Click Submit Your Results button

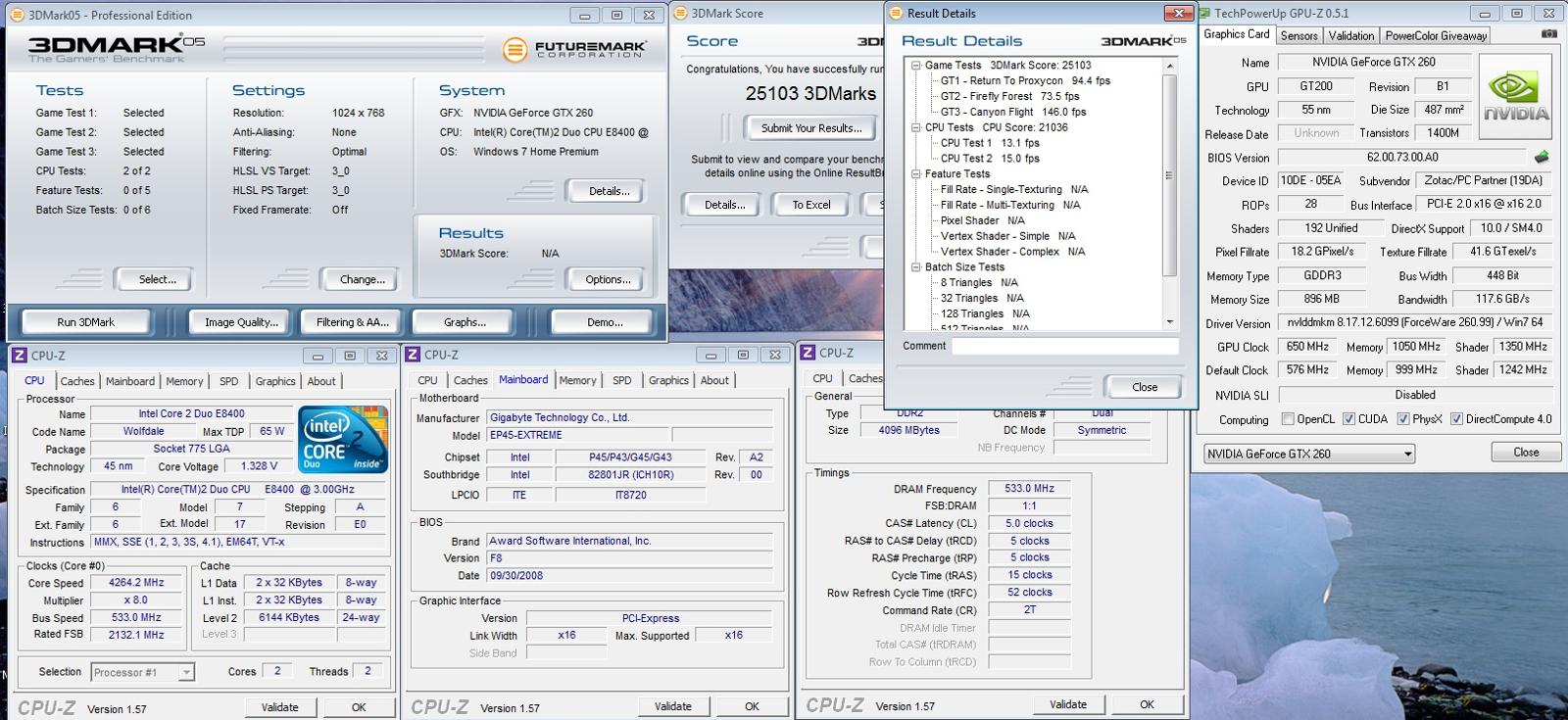pos(811,128)
